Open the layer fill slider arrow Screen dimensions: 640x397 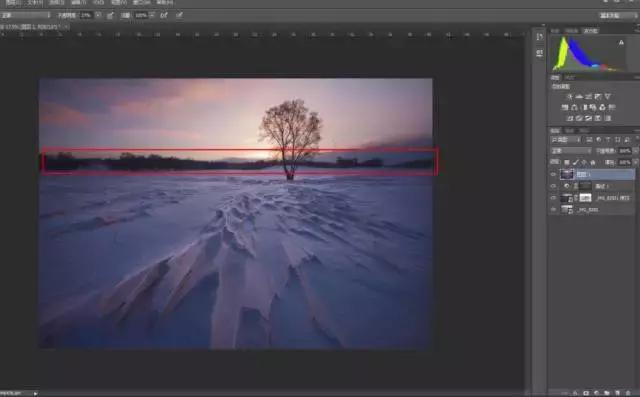point(636,162)
